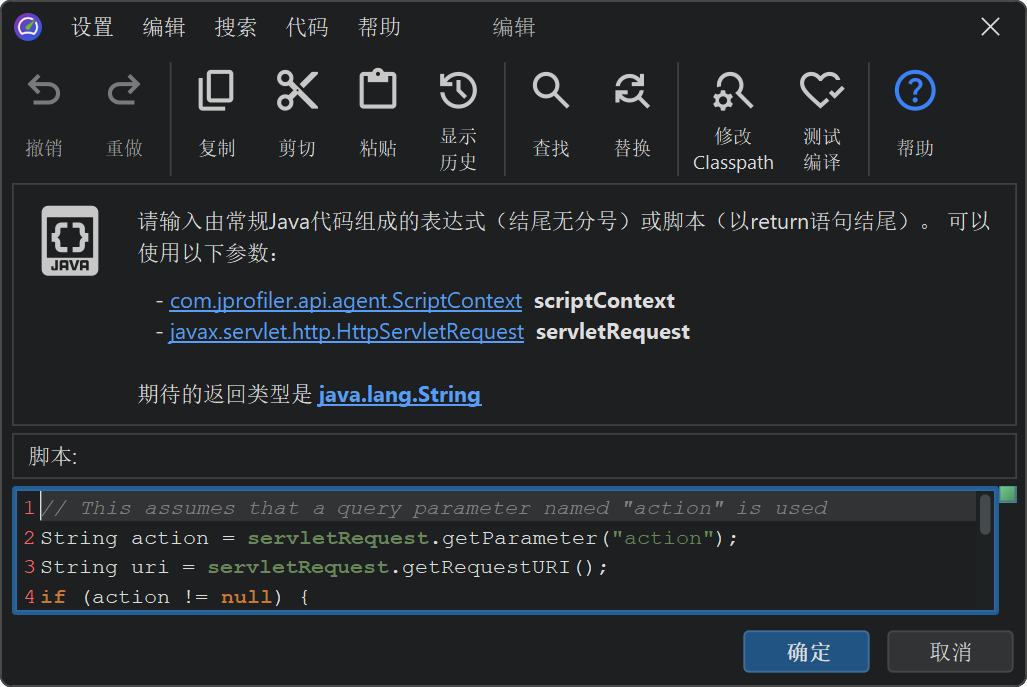Click the Help (帮助) question mark icon
The width and height of the screenshot is (1027, 687).
(x=914, y=92)
